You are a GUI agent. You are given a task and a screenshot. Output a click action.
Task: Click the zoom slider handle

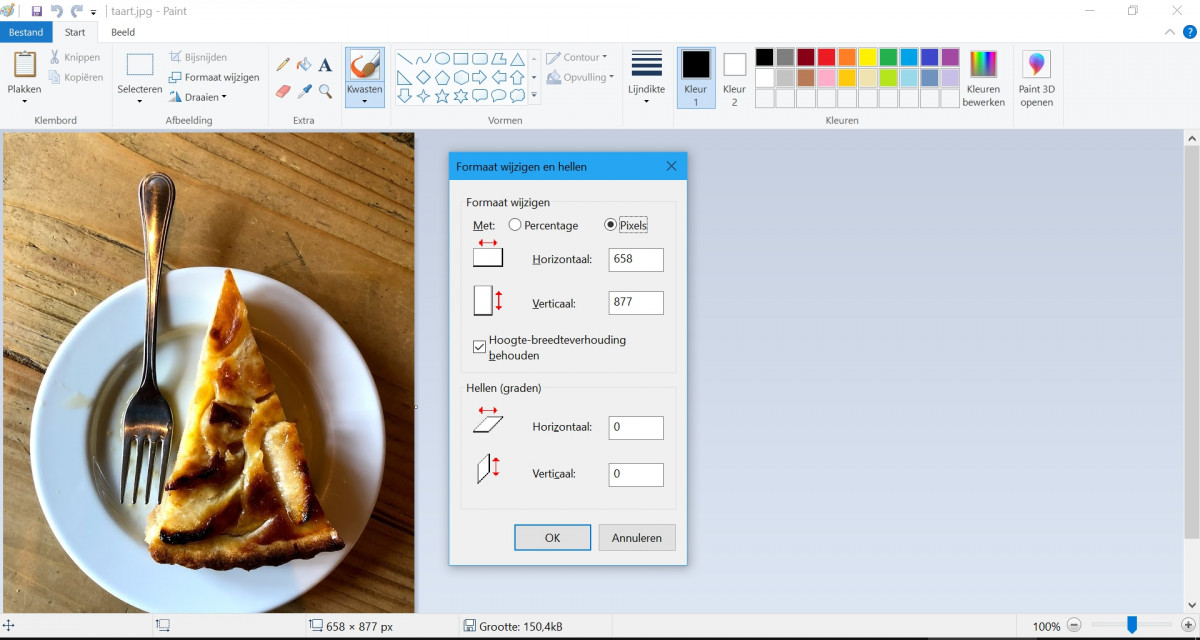[1132, 625]
